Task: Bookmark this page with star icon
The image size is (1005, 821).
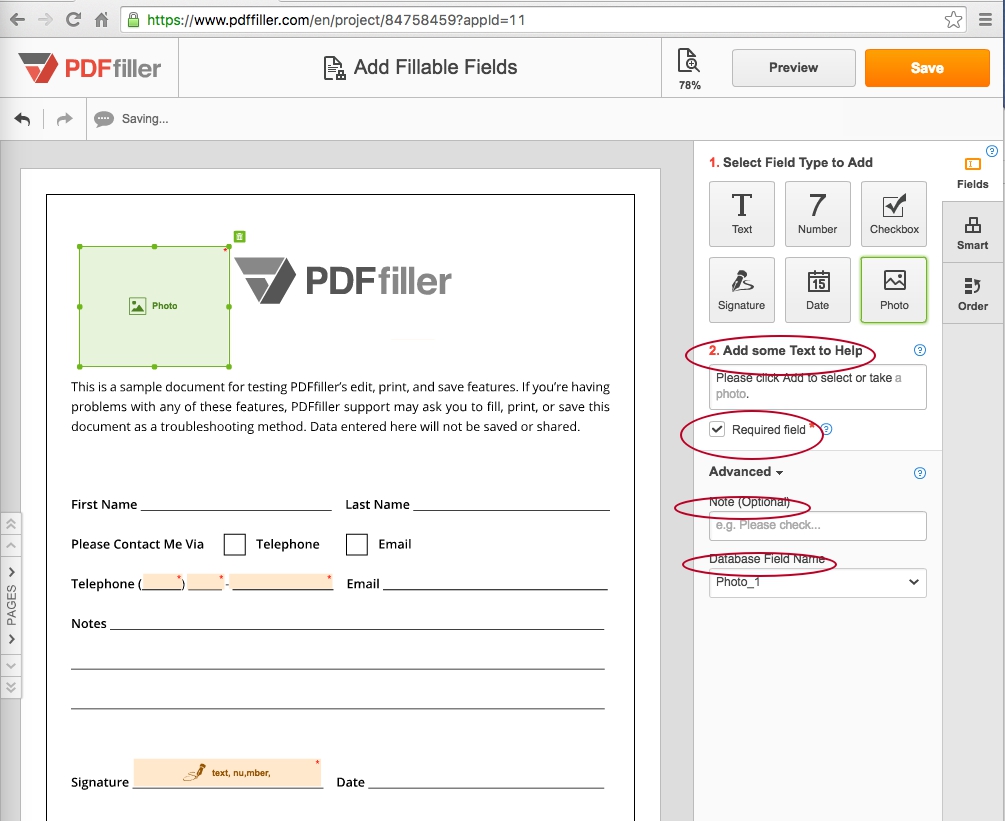Action: [953, 20]
